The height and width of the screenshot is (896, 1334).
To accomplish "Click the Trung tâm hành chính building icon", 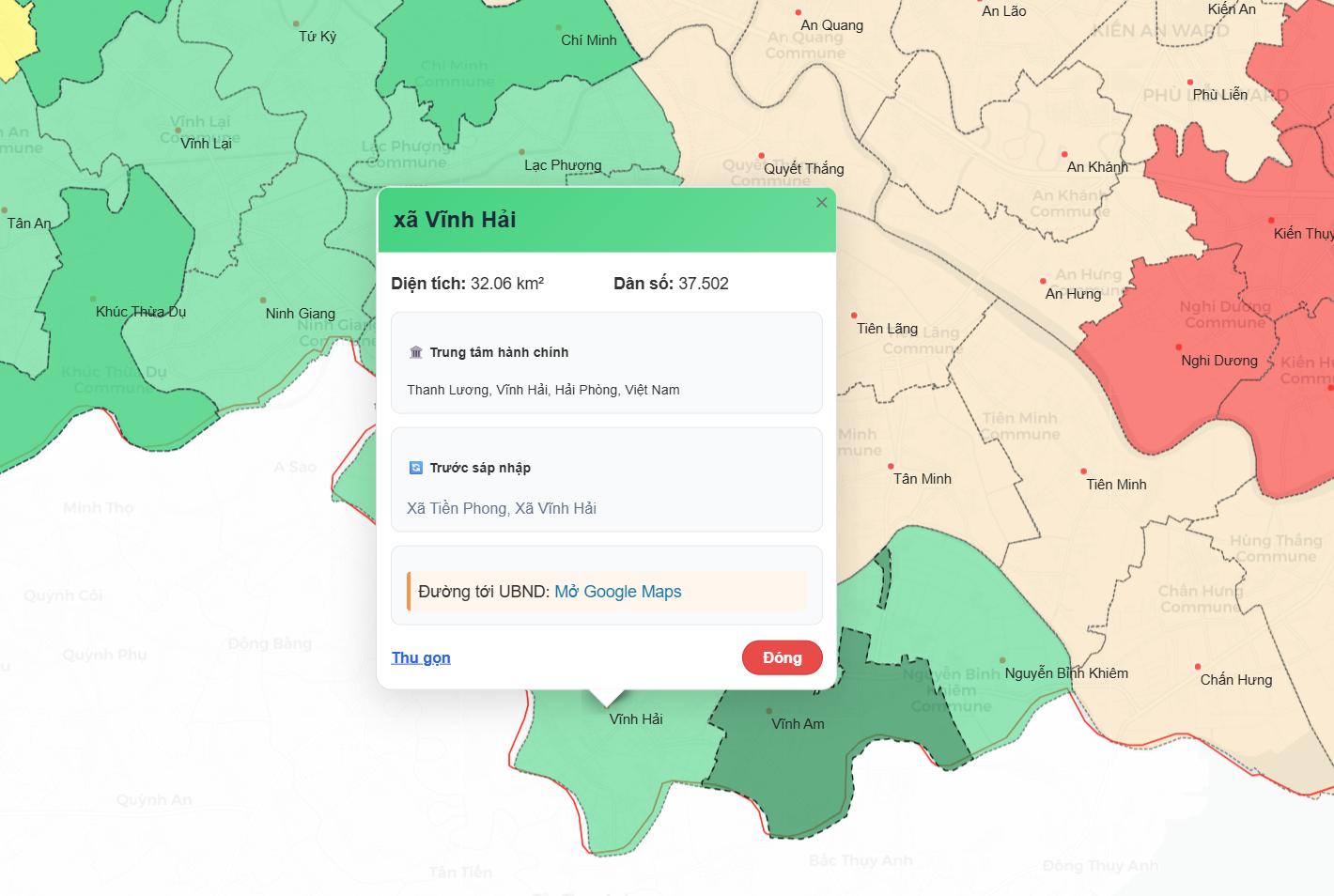I will (416, 352).
